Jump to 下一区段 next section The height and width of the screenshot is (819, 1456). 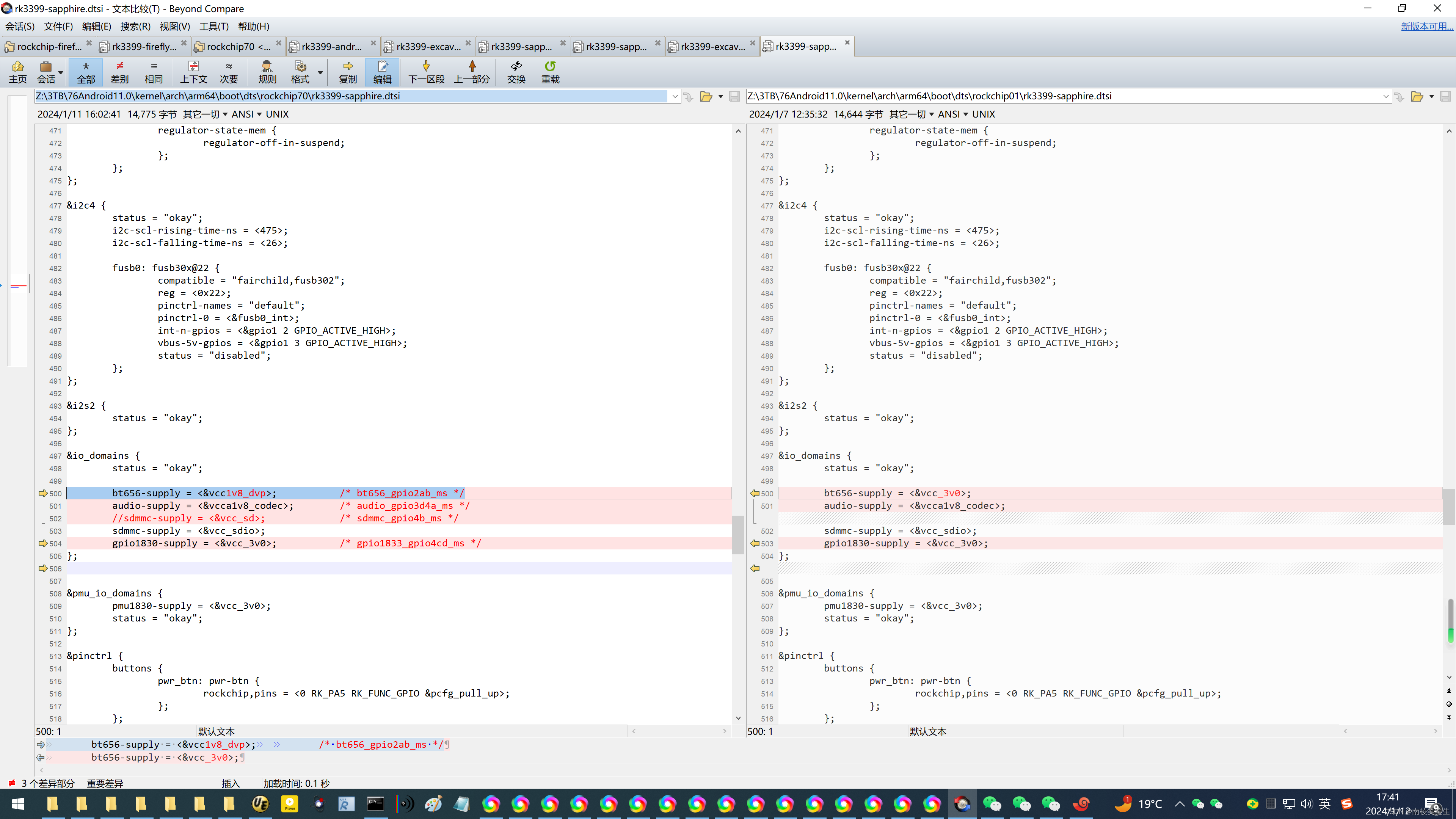tap(426, 72)
